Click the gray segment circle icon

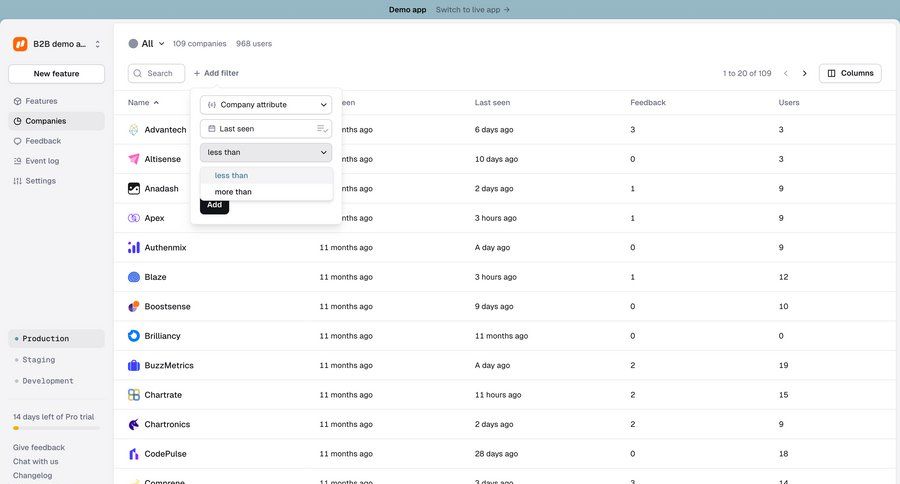[133, 44]
